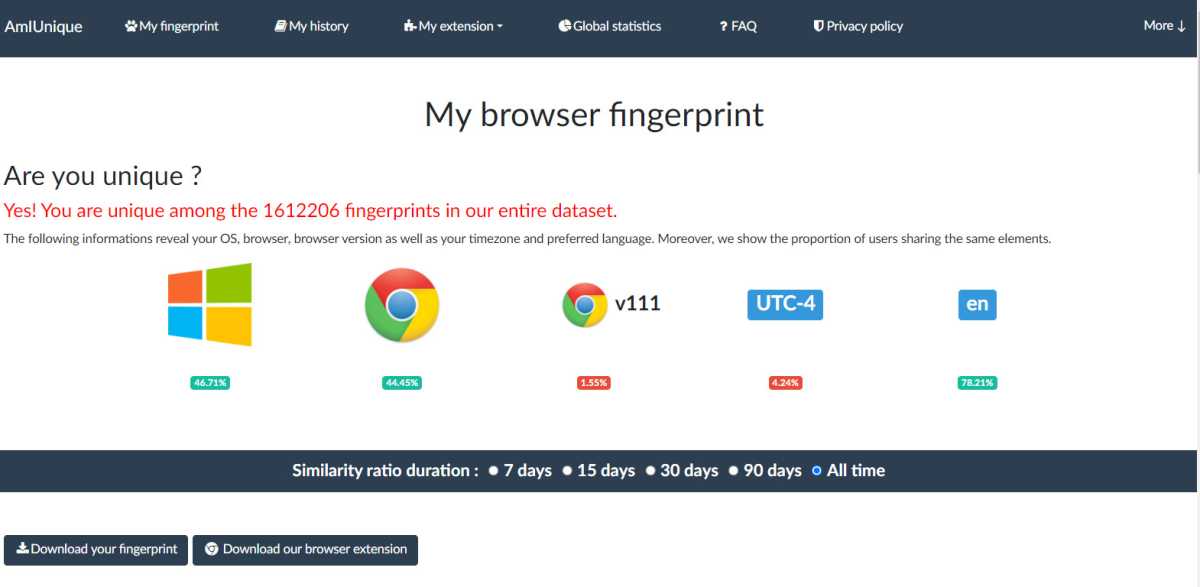Click the Windows OS logo icon

click(210, 305)
